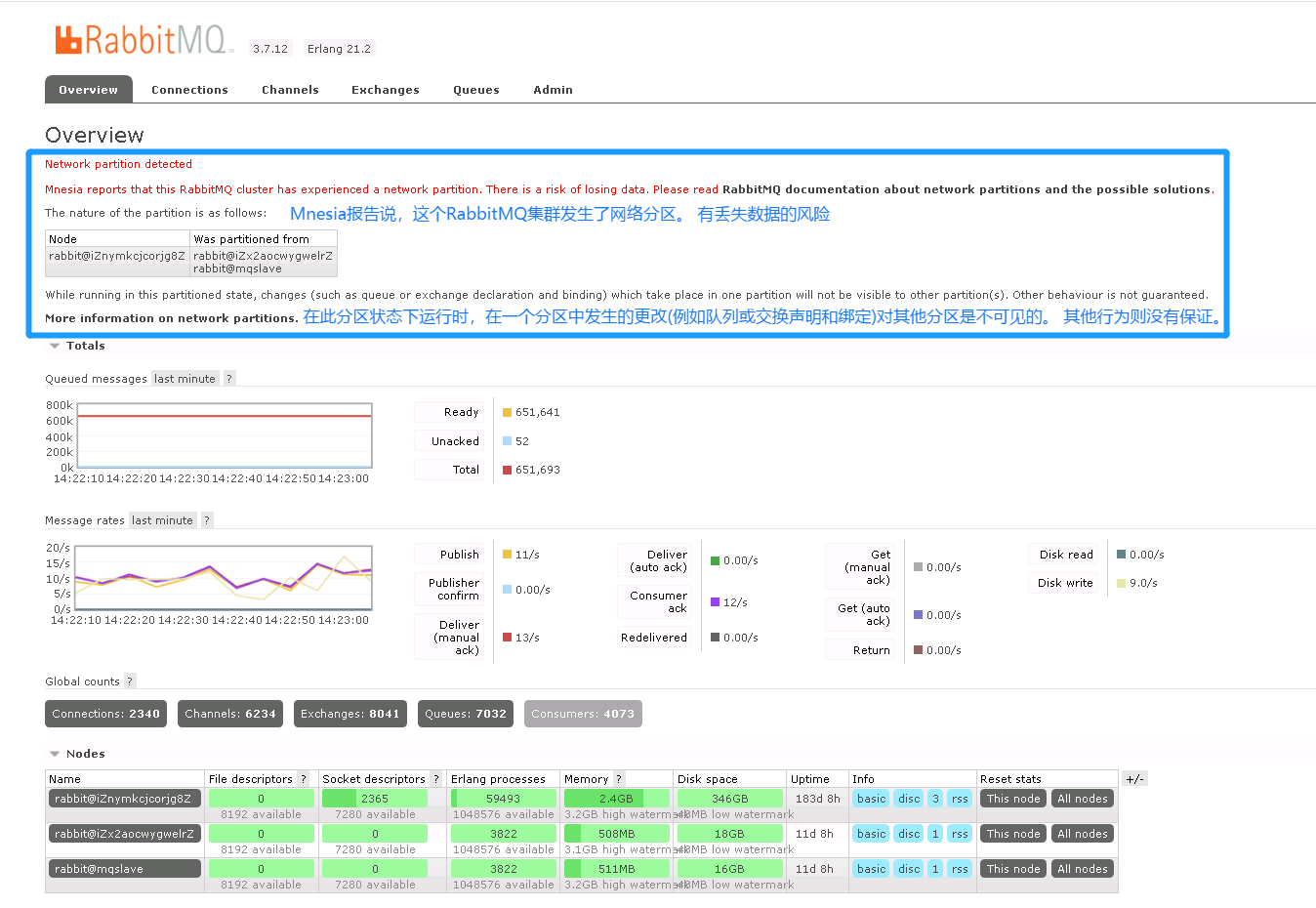
Task: Click Channels: 6234 count button
Action: click(x=230, y=714)
